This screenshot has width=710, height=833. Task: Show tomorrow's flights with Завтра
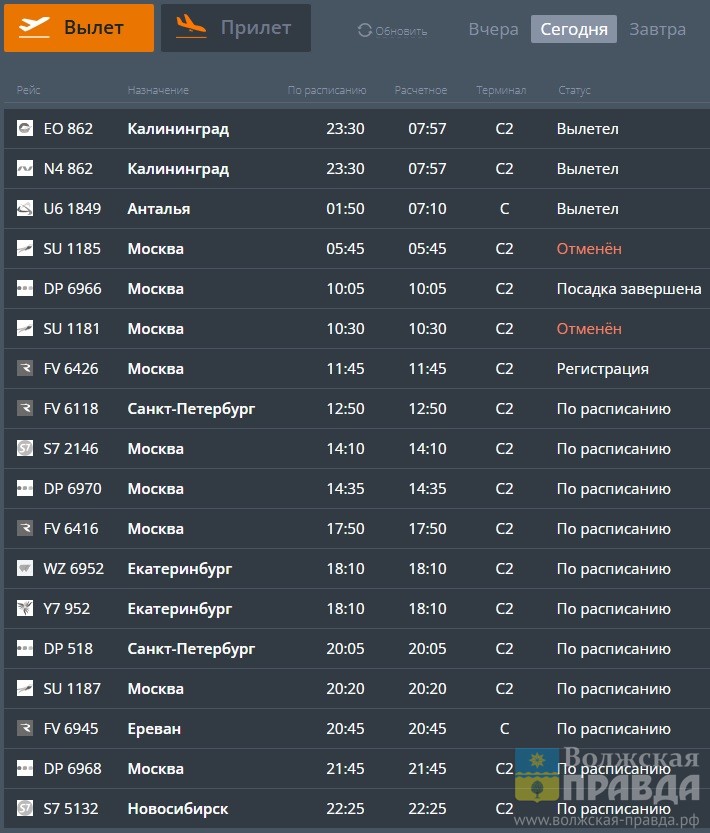(657, 29)
